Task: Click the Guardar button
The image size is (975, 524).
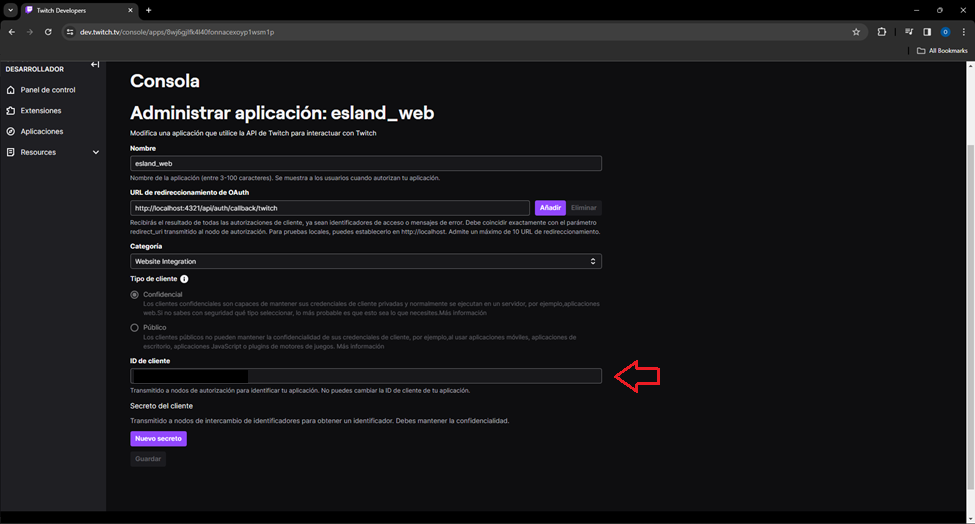Action: click(148, 459)
